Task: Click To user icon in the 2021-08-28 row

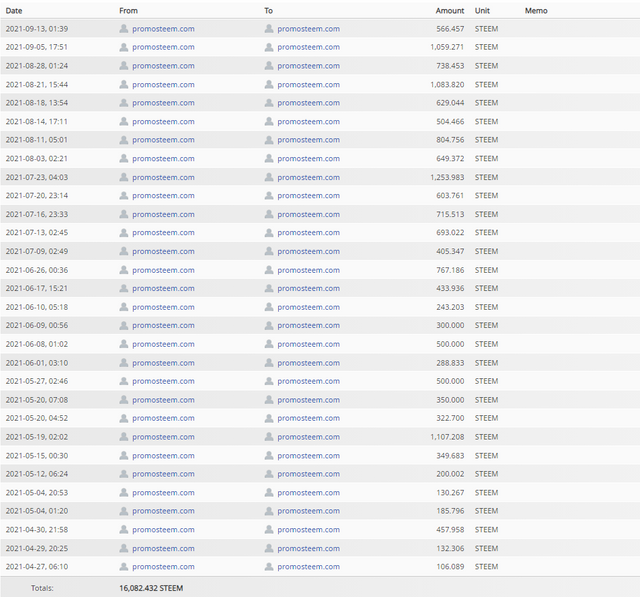Action: point(269,66)
